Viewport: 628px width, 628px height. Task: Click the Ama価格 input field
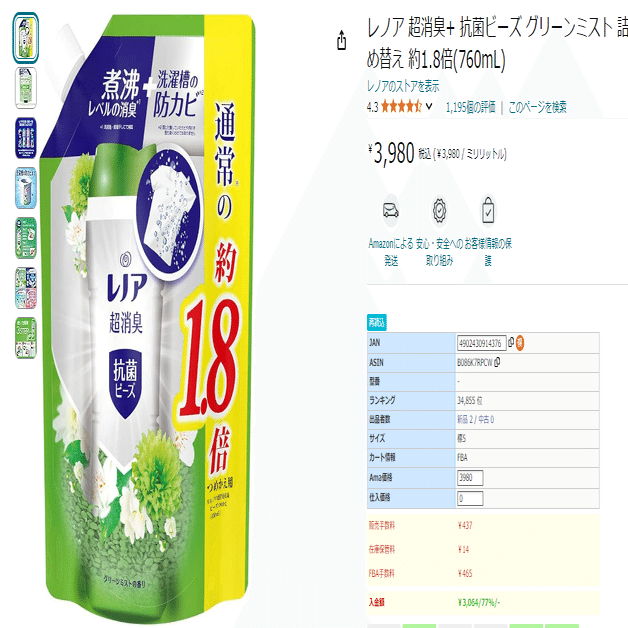click(x=470, y=477)
